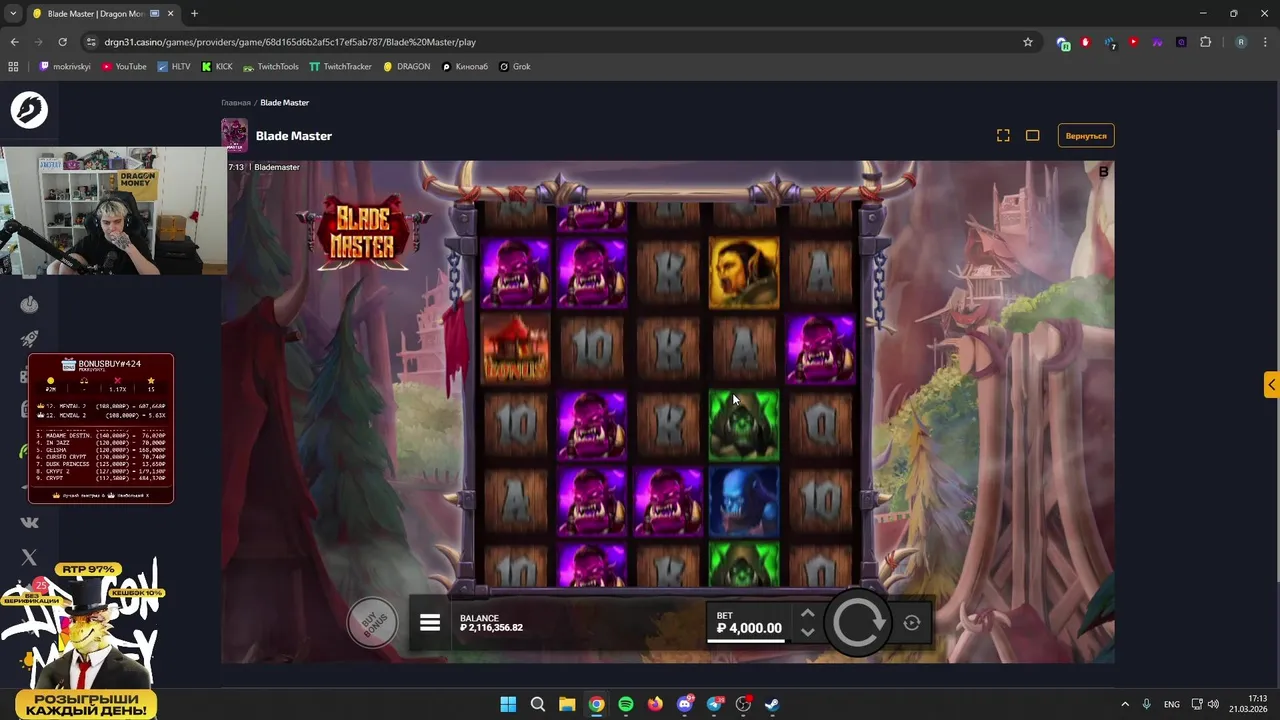
Task: Click the balance ₽ 2,116,356.82 readout
Action: click(x=491, y=628)
